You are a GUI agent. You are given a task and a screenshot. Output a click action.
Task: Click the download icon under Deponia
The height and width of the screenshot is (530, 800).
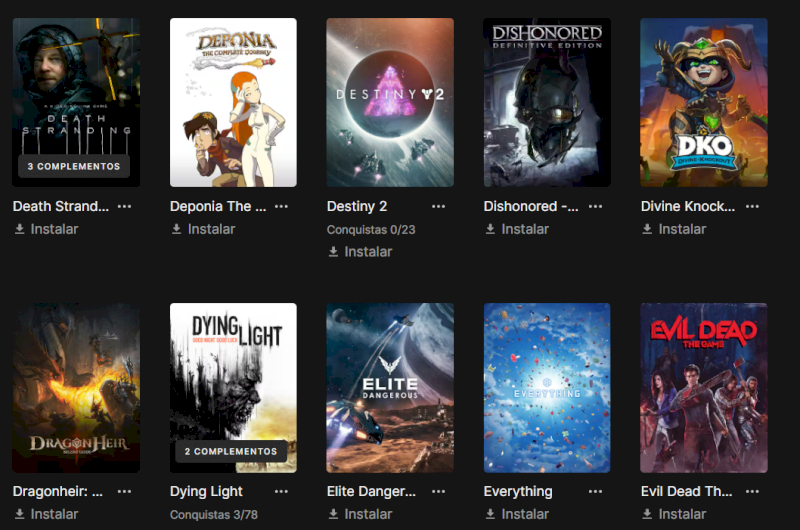coord(177,229)
